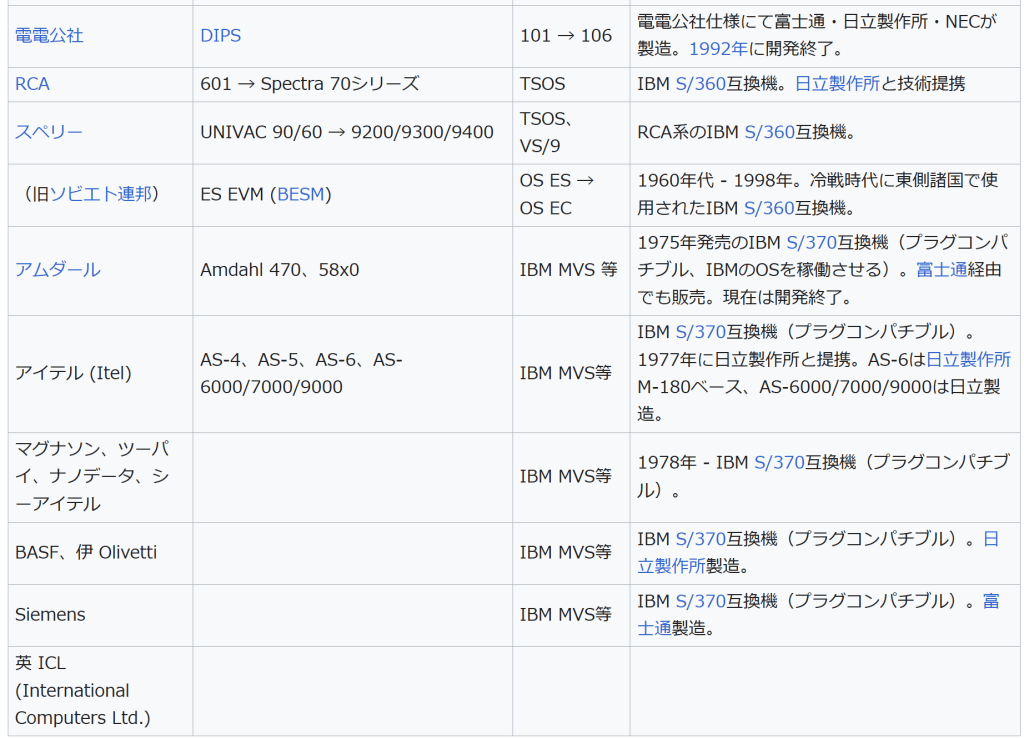This screenshot has height=739, width=1024.
Task: Click S/360 link in the ES EVM row
Action: click(768, 208)
